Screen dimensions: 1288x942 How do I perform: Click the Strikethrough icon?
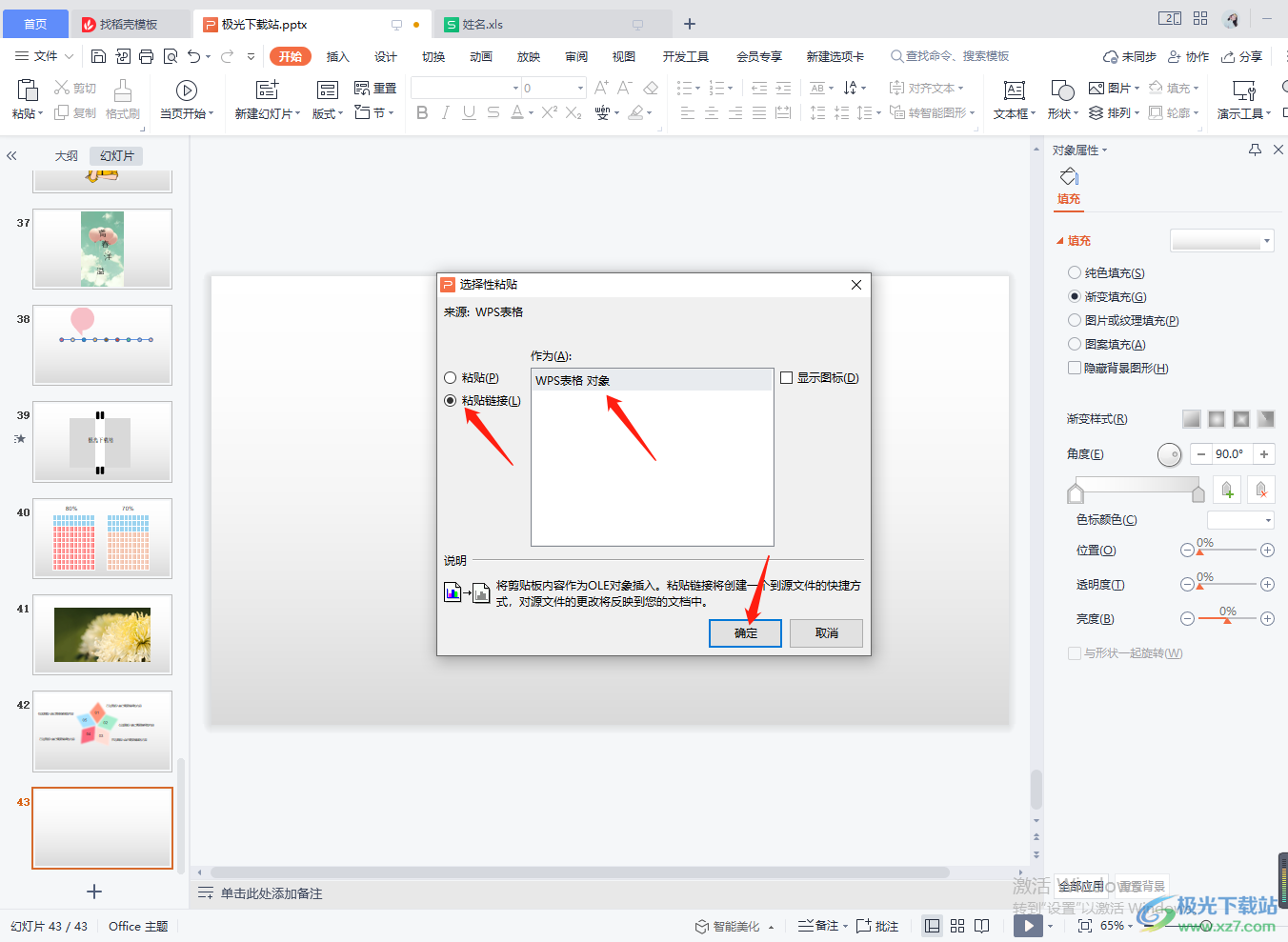[x=493, y=112]
